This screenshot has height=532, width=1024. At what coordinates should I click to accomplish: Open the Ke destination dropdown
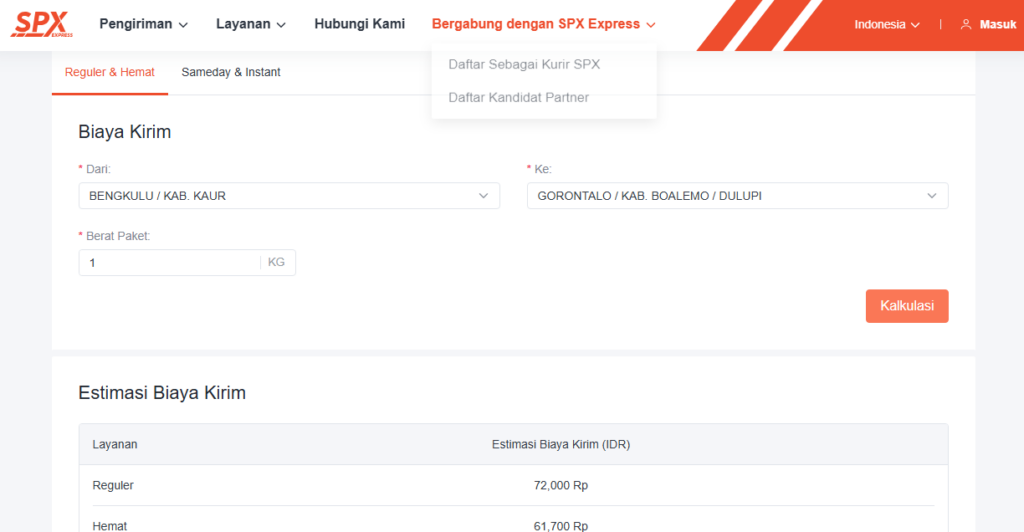point(737,196)
